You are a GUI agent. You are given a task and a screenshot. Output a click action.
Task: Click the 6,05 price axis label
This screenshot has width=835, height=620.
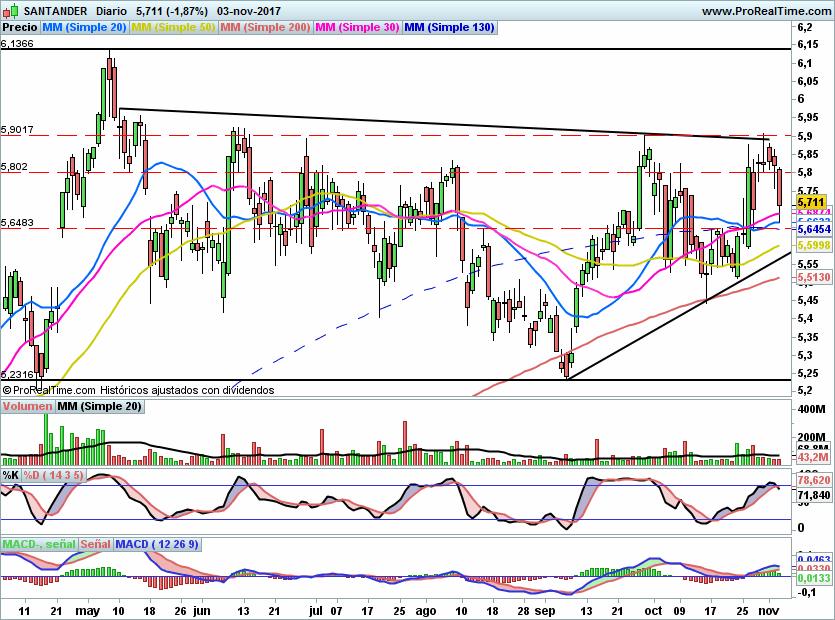click(808, 81)
